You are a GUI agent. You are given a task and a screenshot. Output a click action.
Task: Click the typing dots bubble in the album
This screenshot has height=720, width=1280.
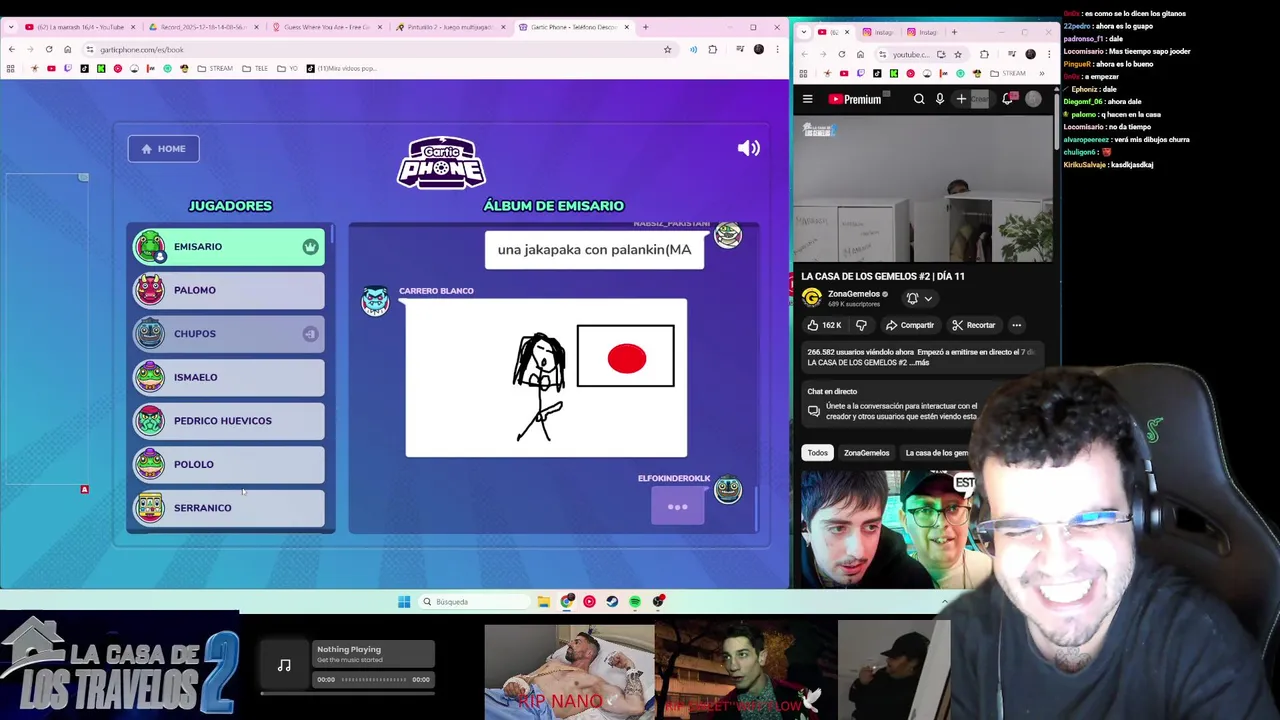678,507
